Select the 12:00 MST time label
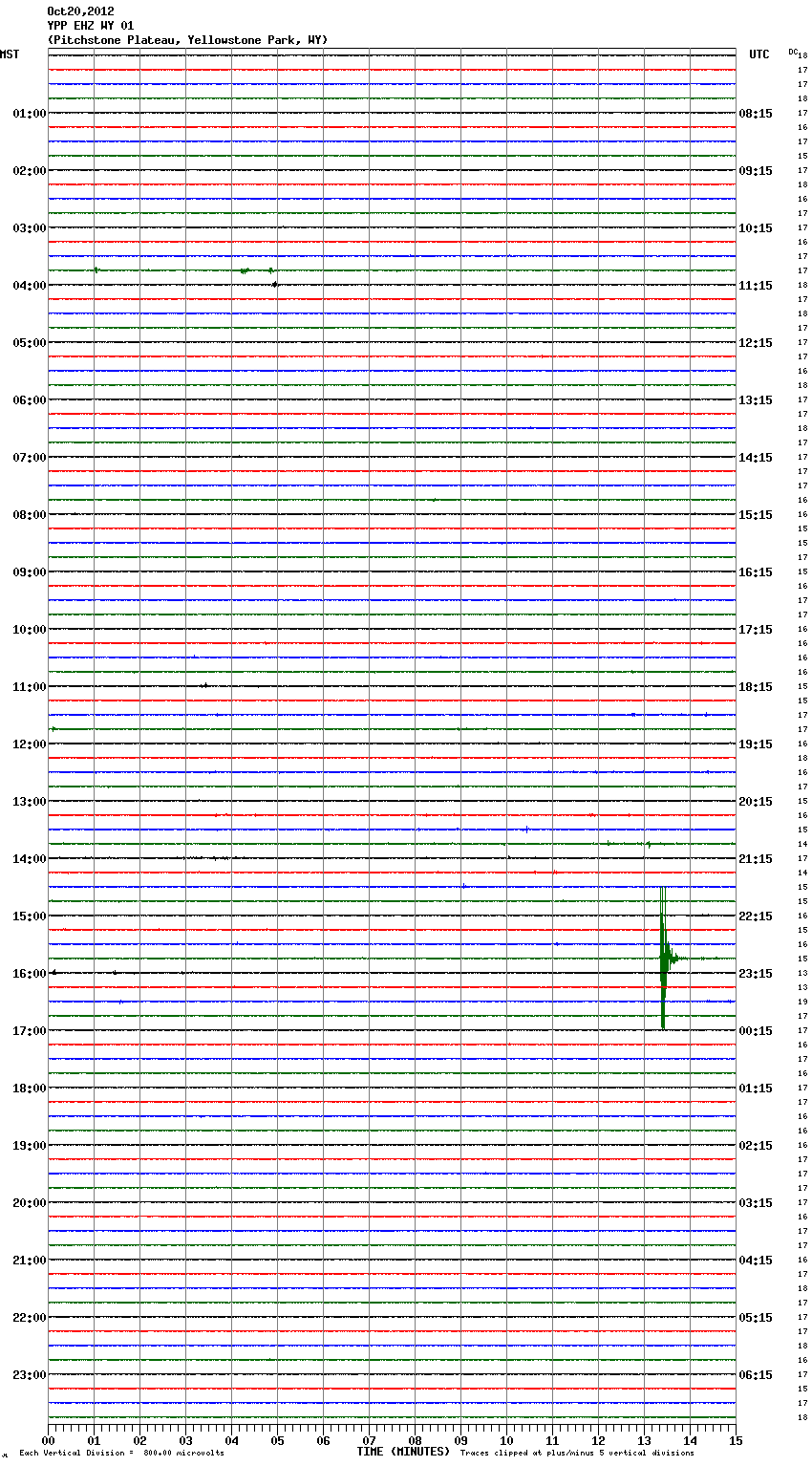 click(x=30, y=744)
